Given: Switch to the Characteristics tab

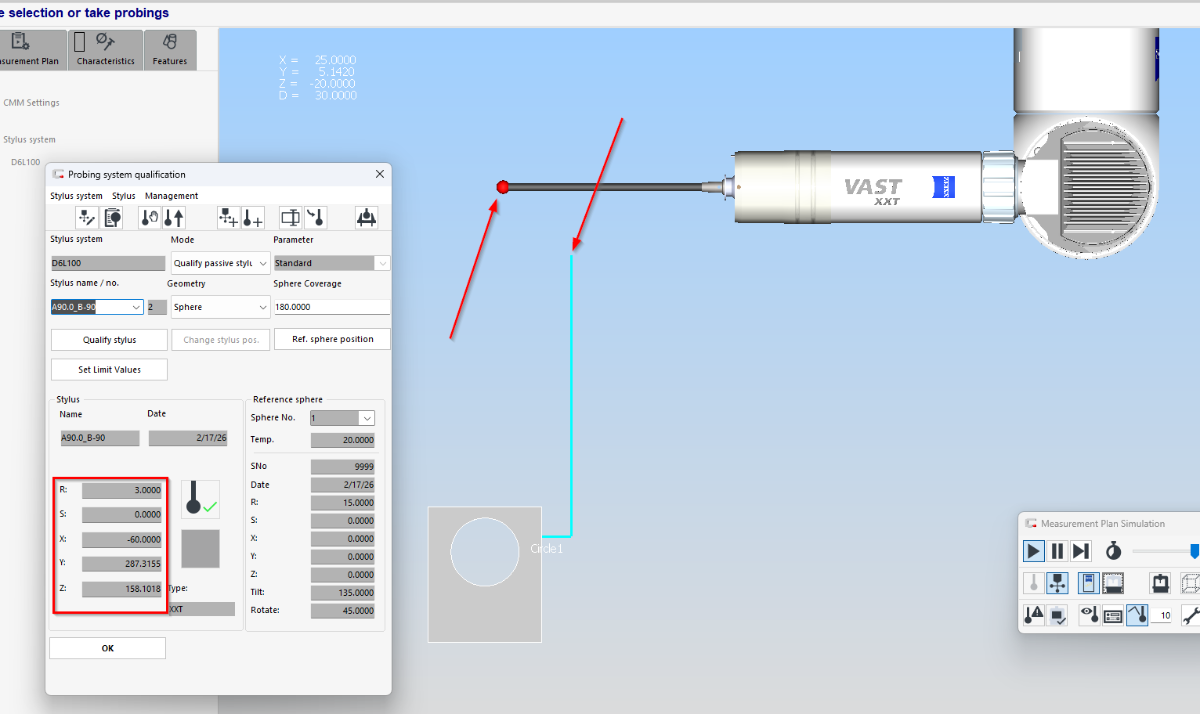Looking at the screenshot, I should [105, 50].
